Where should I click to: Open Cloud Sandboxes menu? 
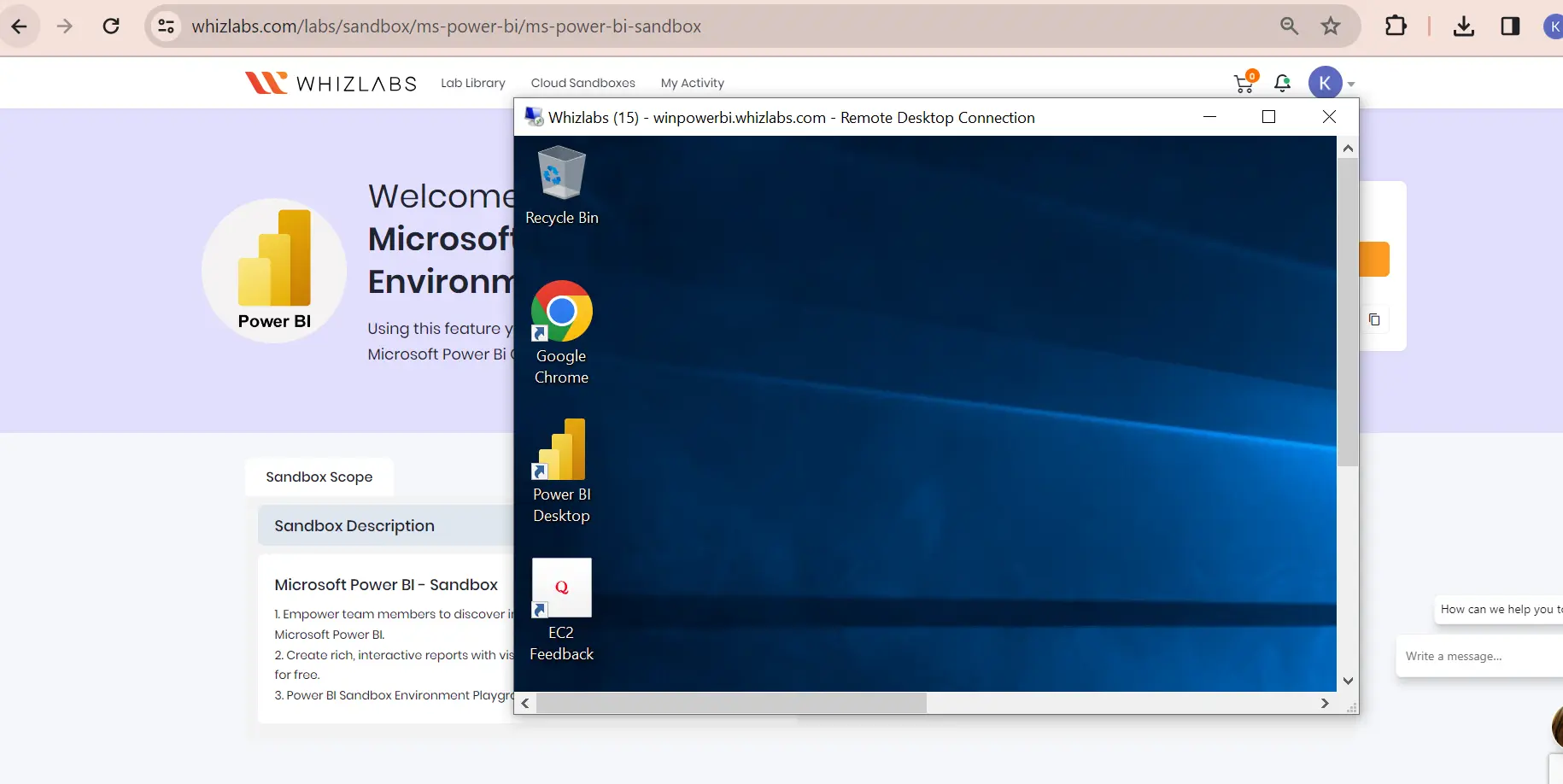(583, 83)
